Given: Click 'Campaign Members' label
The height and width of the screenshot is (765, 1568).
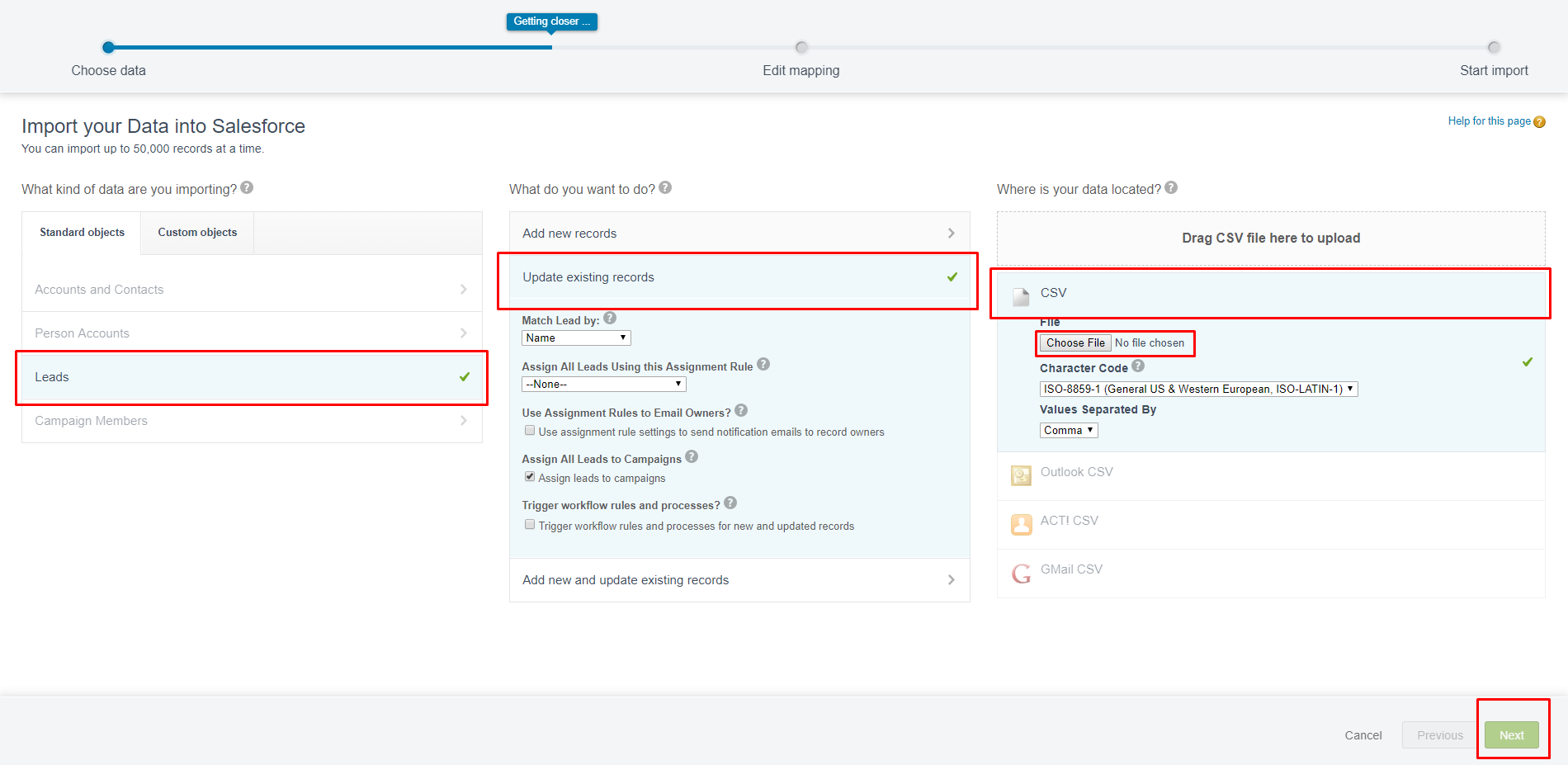Looking at the screenshot, I should 91,421.
